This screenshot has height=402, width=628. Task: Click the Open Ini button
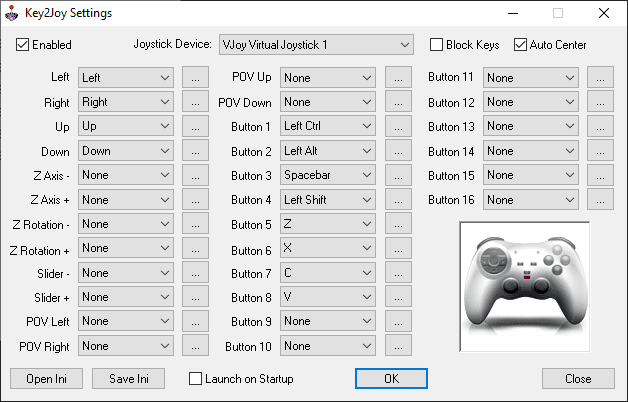pyautogui.click(x=46, y=379)
